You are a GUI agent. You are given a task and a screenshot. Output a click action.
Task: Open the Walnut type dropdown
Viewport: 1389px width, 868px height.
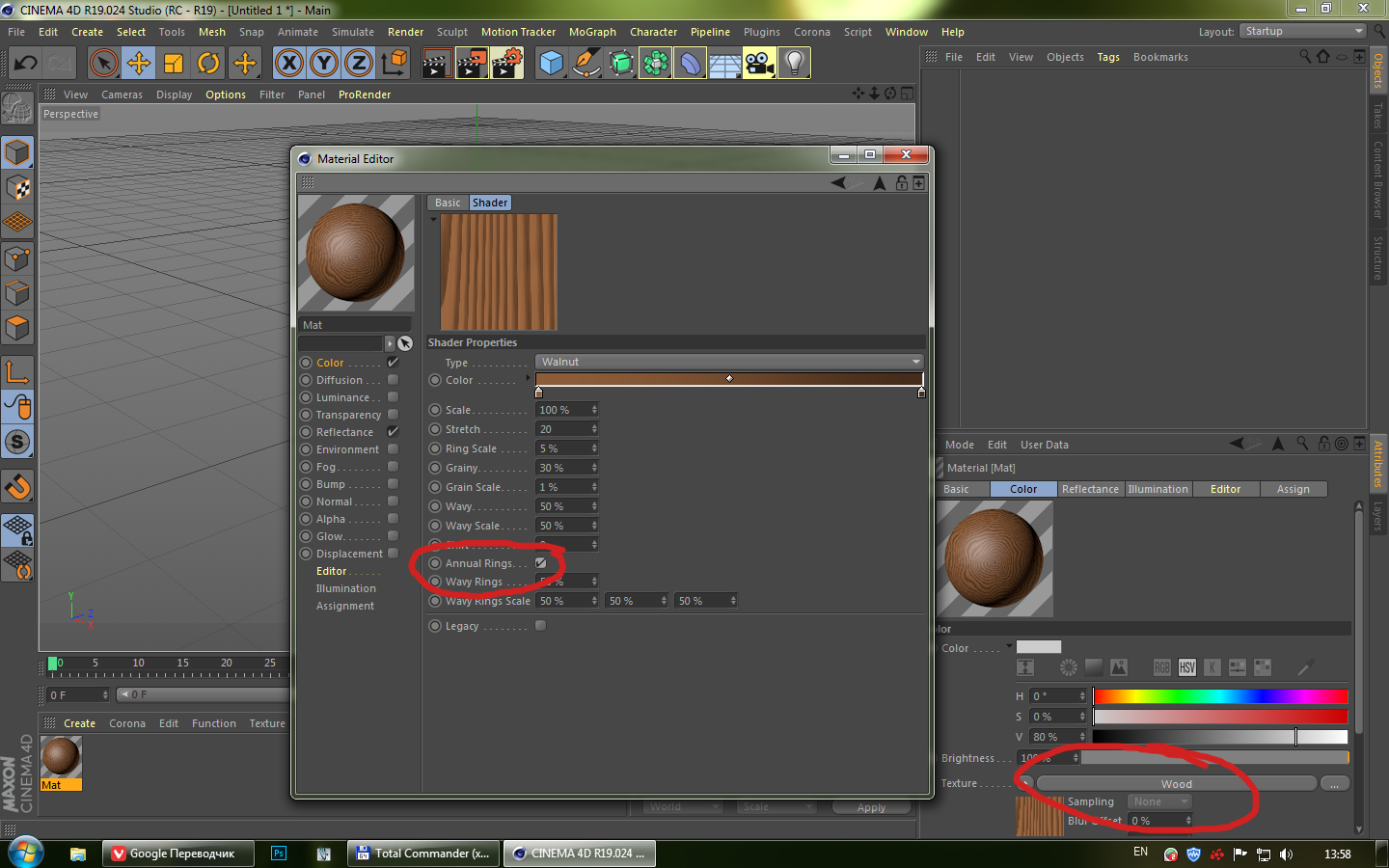729,362
